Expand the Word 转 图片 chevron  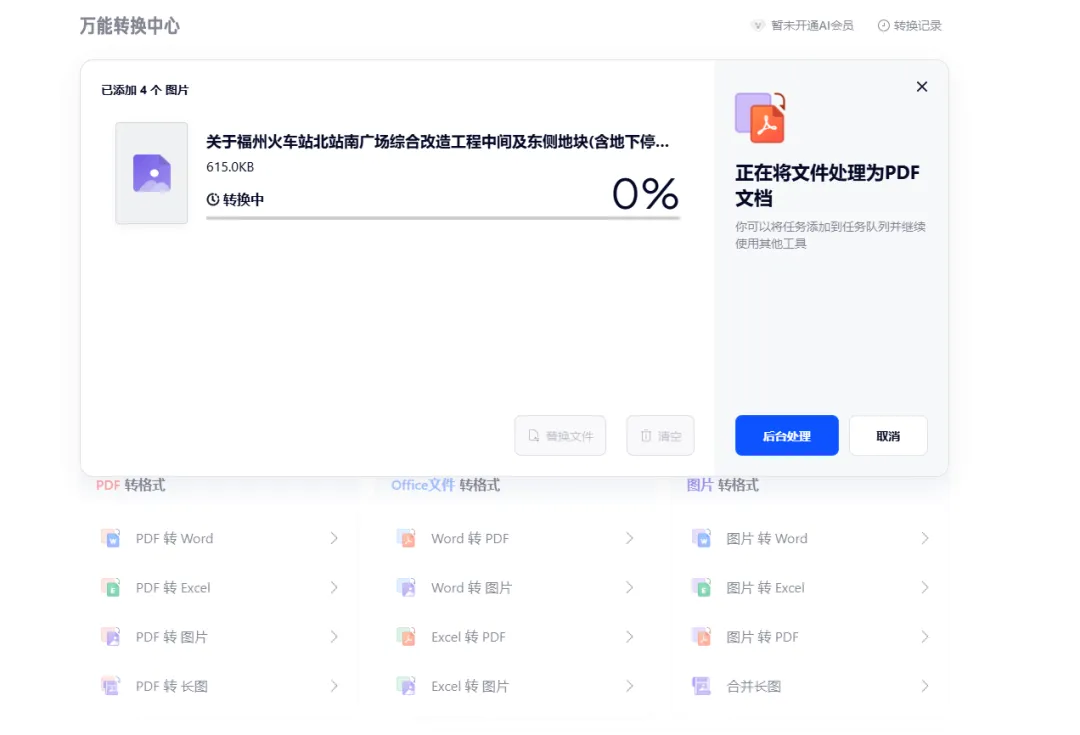630,588
